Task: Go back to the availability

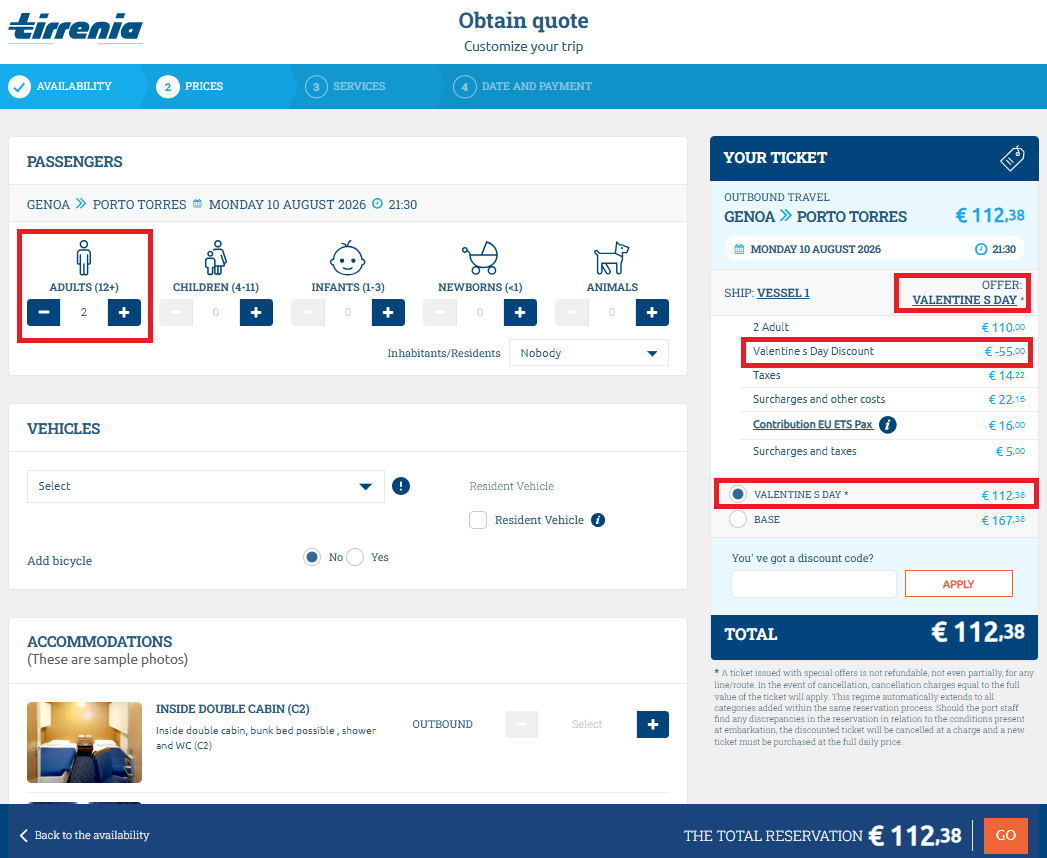Action: pyautogui.click(x=84, y=835)
